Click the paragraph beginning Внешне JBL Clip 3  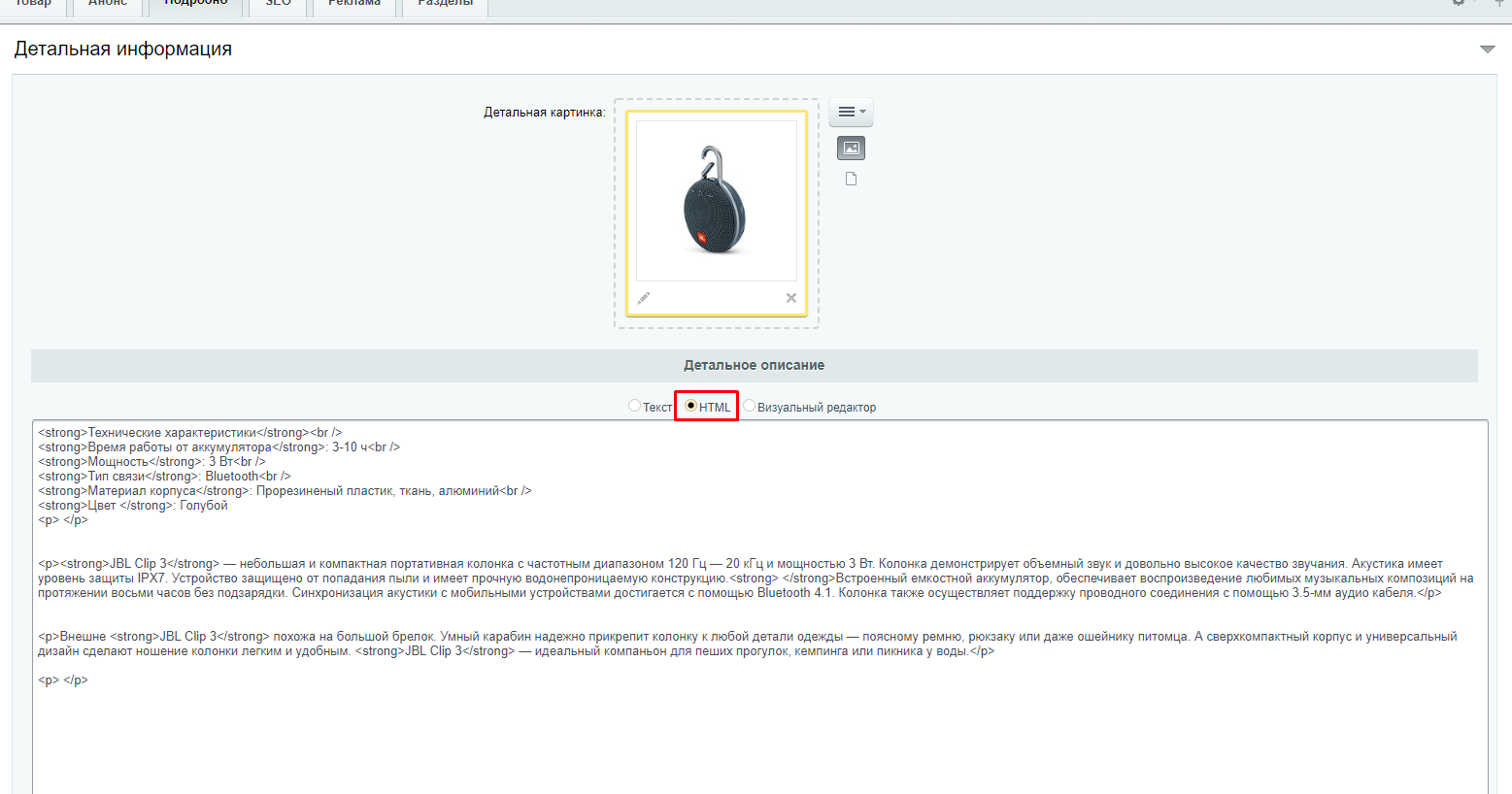pyautogui.click(x=748, y=645)
